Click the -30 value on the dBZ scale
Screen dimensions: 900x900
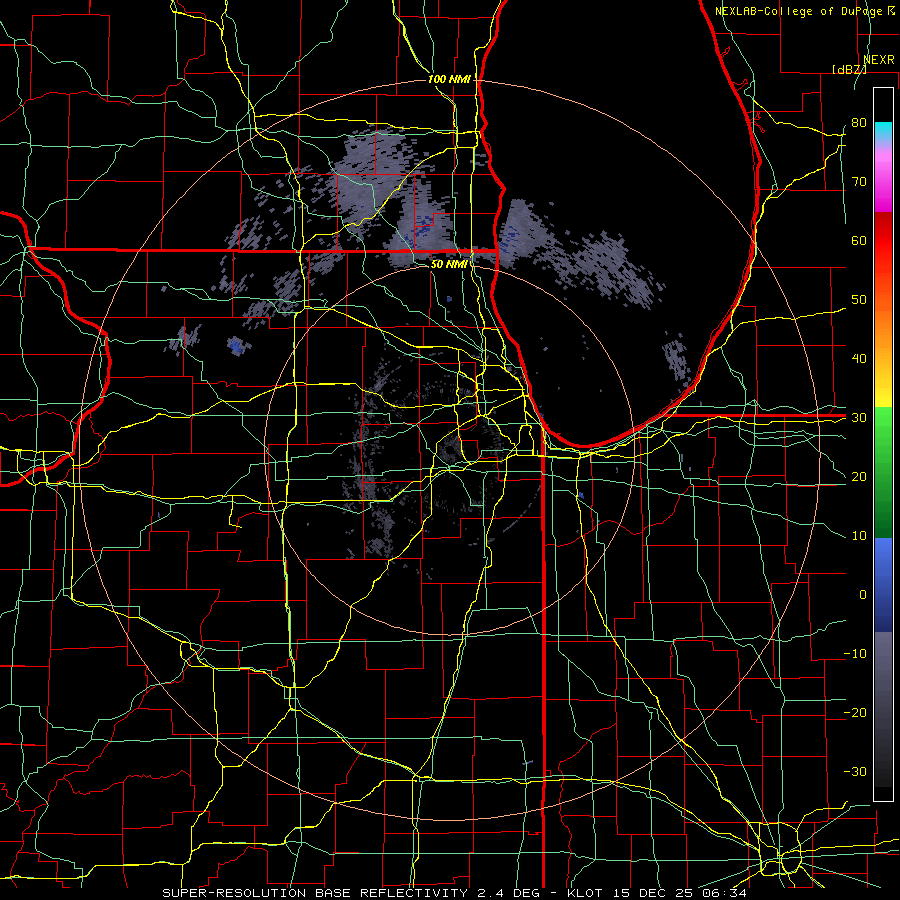[x=855, y=771]
